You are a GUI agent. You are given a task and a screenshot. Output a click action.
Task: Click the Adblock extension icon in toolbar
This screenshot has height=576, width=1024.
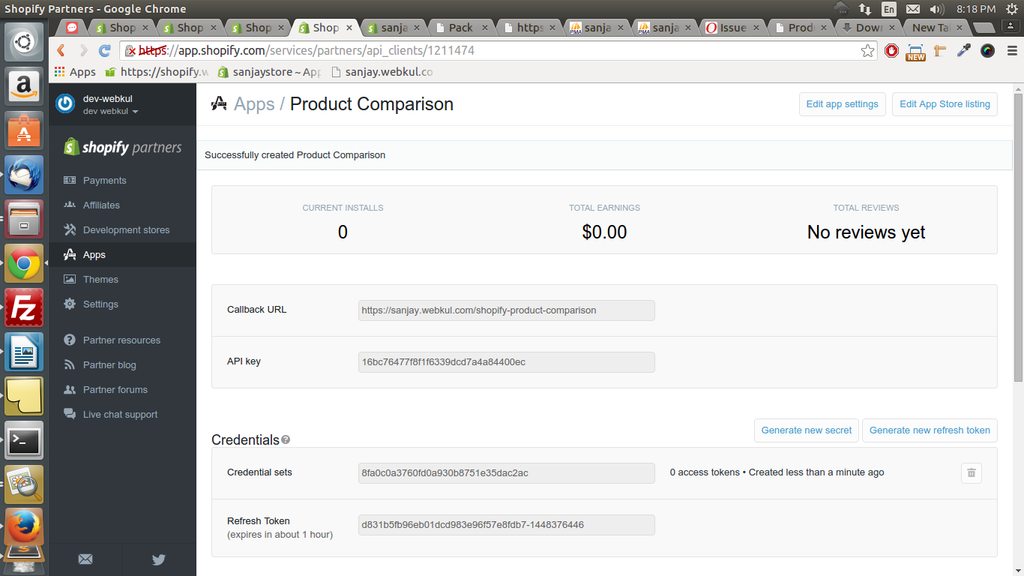point(892,50)
